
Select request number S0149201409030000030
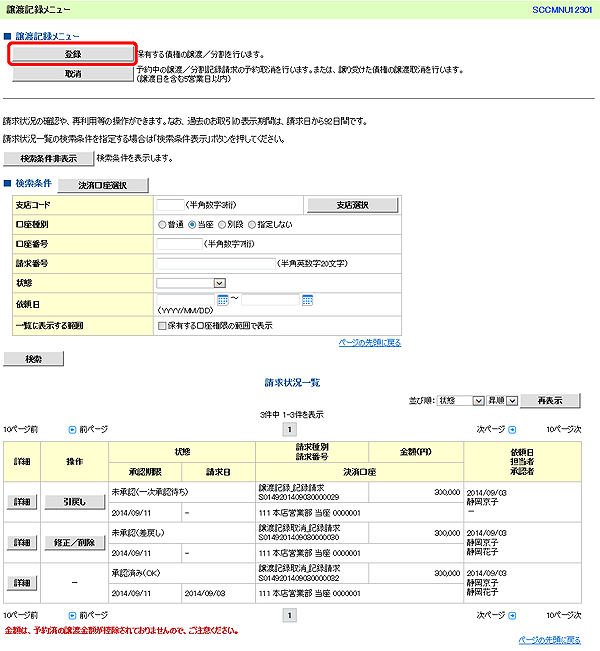pos(299,537)
